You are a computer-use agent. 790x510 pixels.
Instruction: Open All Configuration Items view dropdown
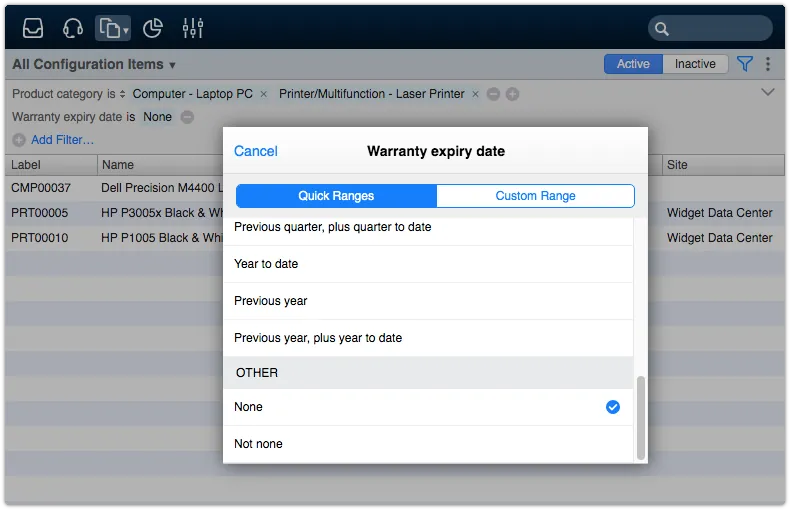(94, 65)
